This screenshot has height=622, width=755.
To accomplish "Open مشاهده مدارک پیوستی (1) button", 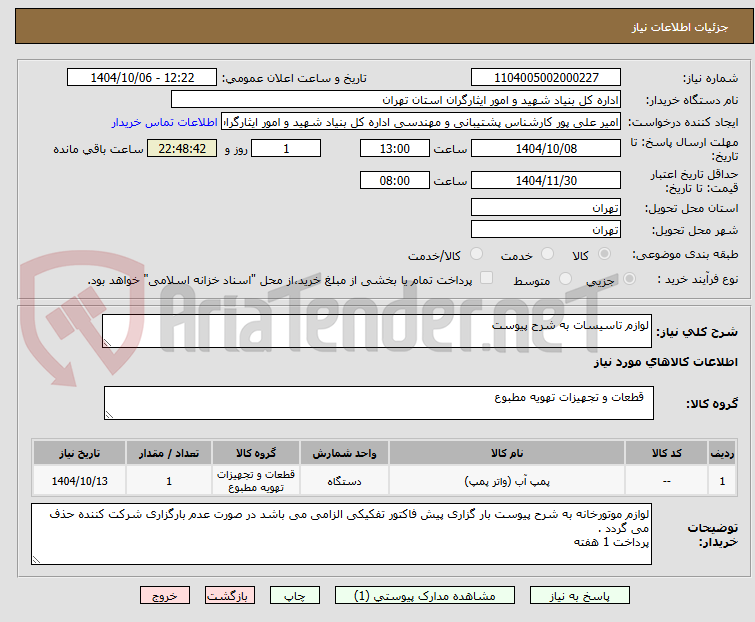I will click(425, 596).
